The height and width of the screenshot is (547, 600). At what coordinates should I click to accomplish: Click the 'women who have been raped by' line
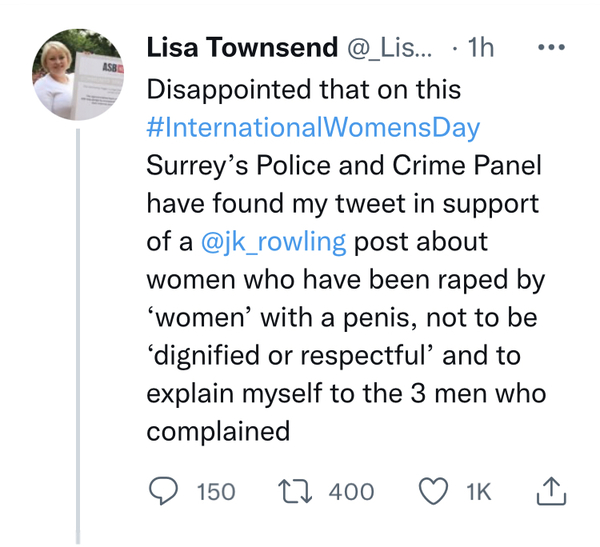coord(345,279)
